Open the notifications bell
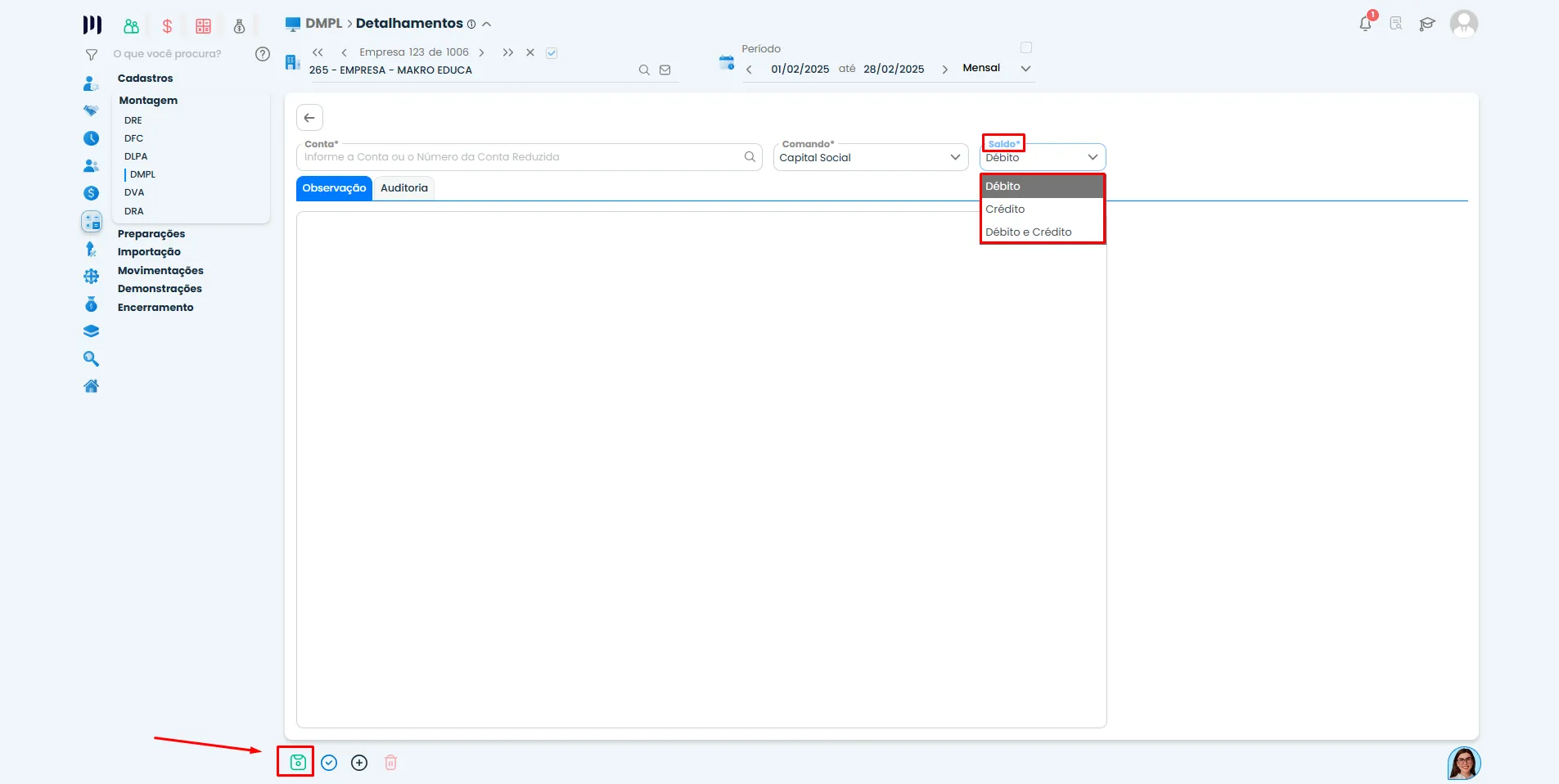Viewport: 1559px width, 784px height. point(1365,24)
